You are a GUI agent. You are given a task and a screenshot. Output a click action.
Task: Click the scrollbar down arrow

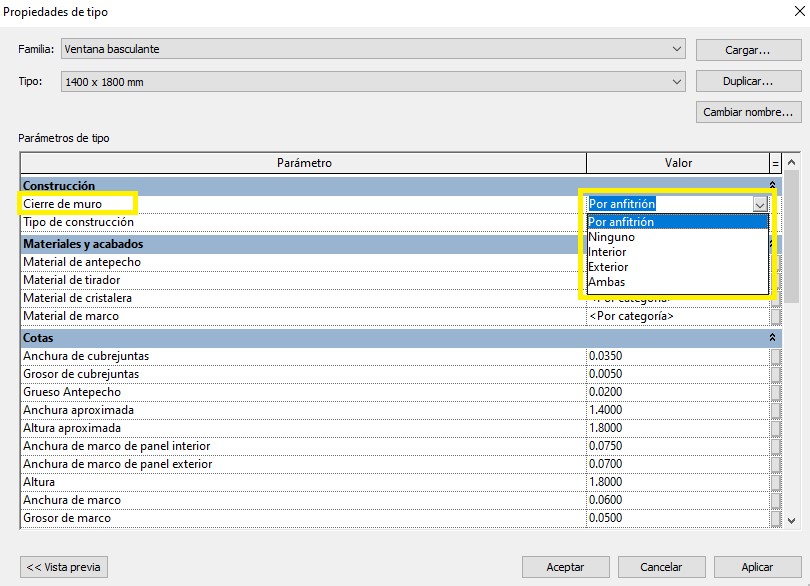pos(791,520)
